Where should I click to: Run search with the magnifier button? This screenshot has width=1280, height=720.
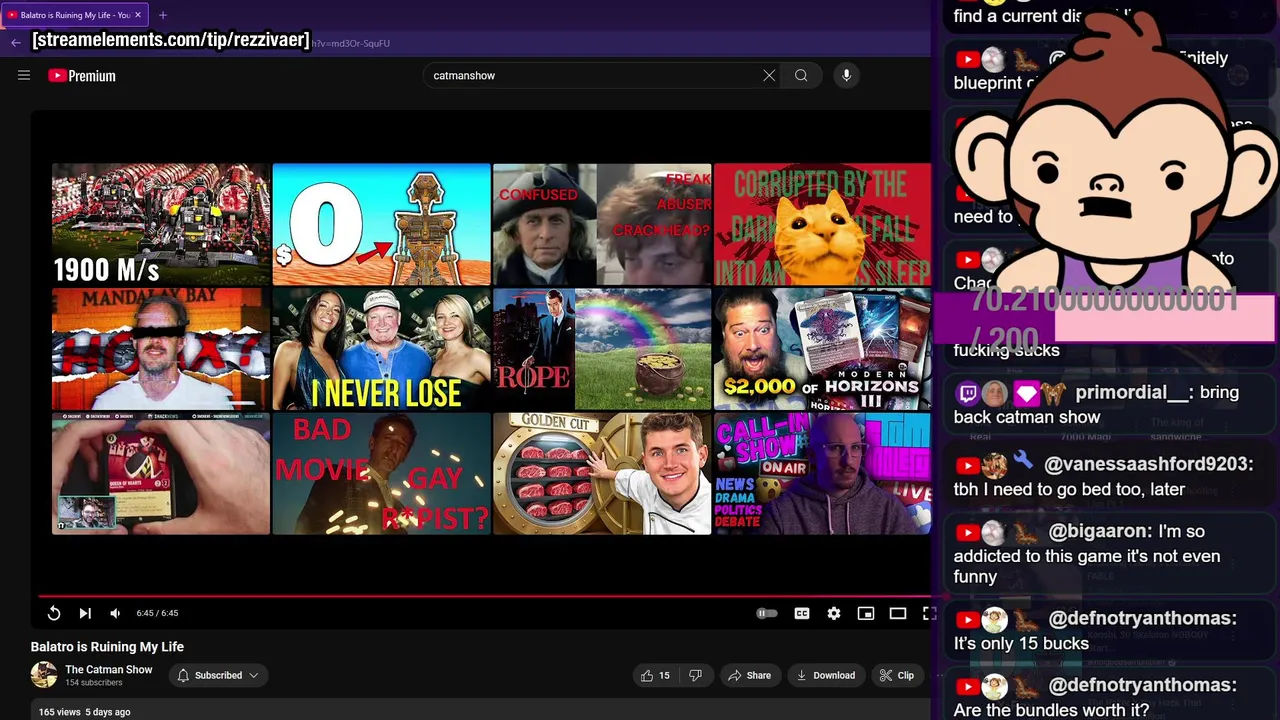point(801,75)
